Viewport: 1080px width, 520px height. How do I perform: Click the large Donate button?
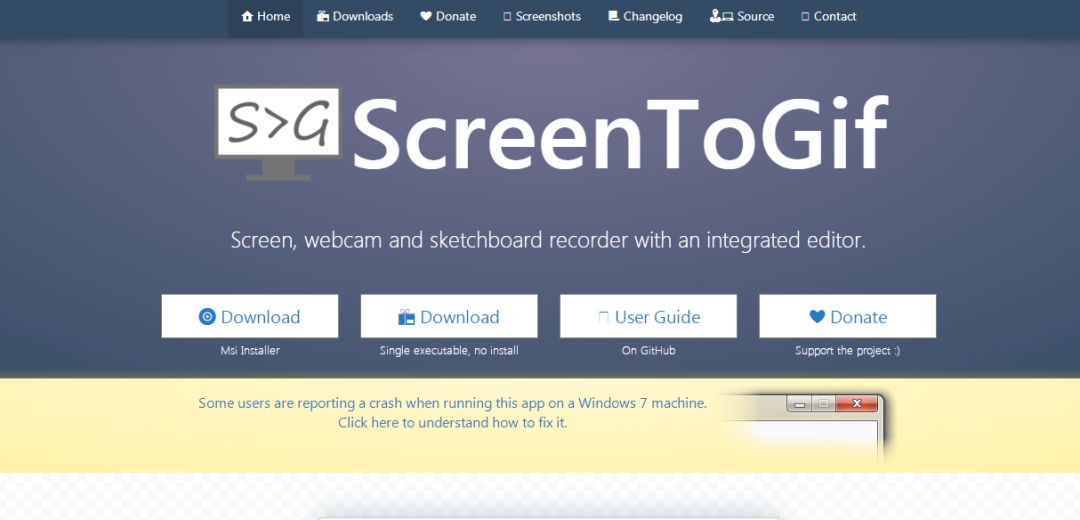pyautogui.click(x=848, y=316)
